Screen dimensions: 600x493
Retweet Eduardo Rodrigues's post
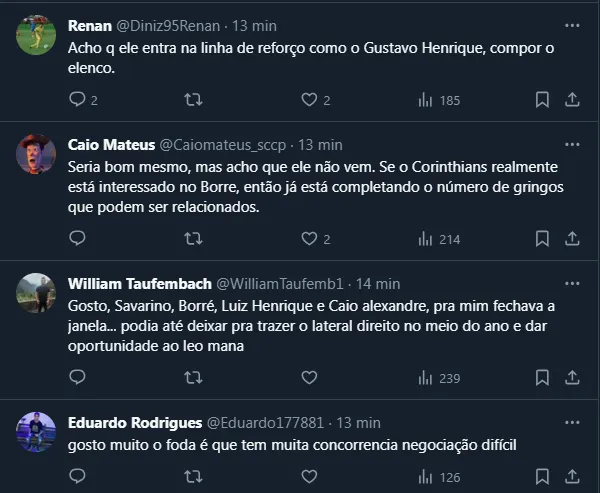click(194, 477)
